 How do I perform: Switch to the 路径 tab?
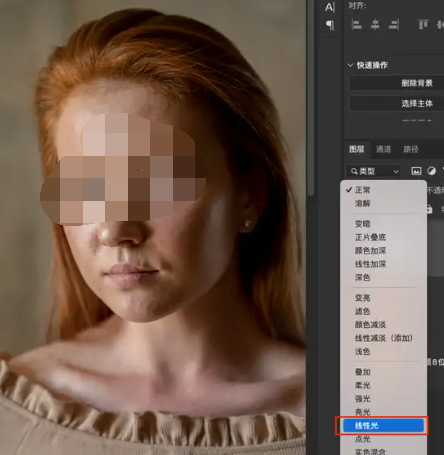coord(411,149)
